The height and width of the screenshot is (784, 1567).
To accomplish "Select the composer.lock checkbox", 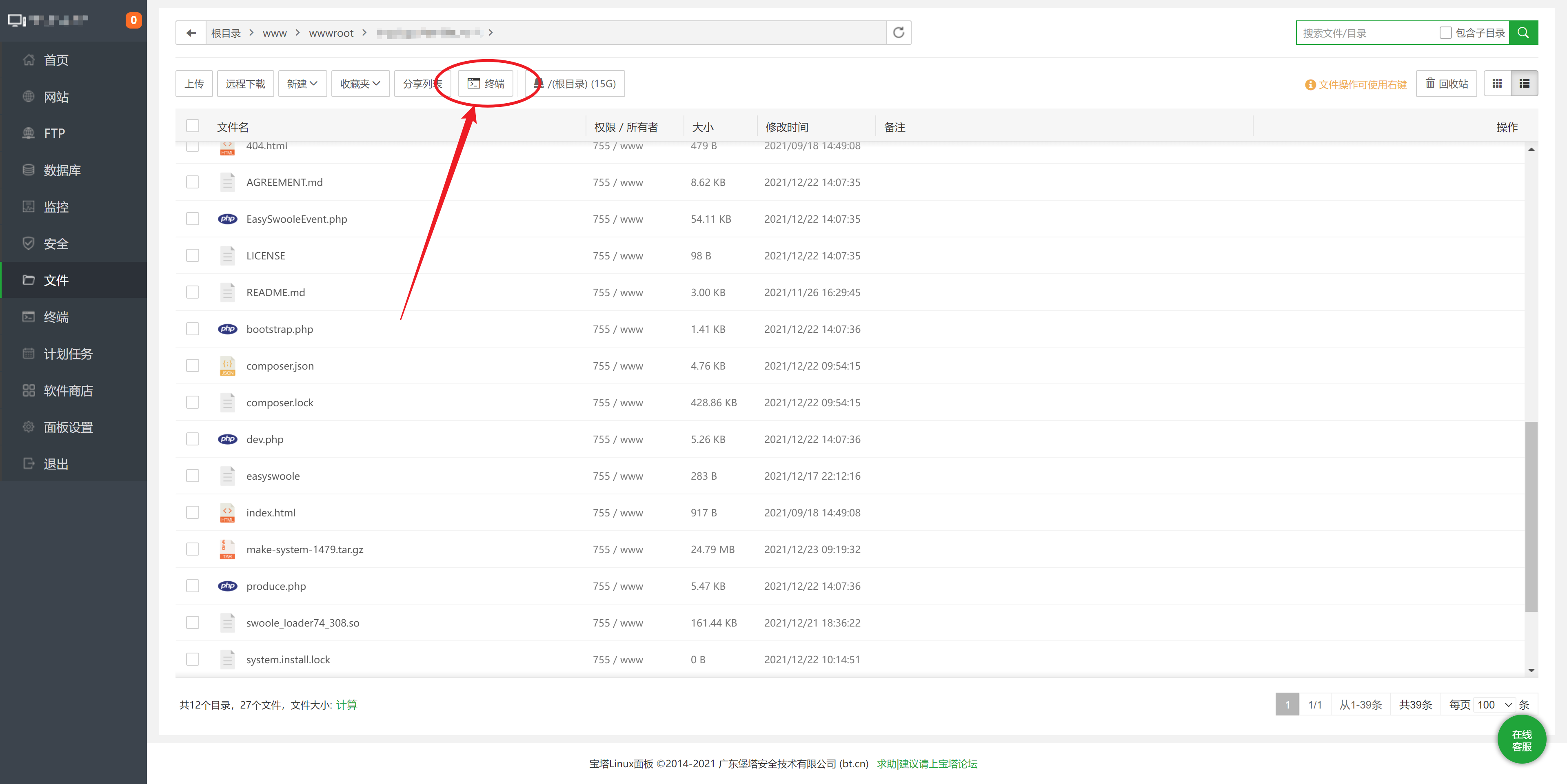I will tap(193, 402).
